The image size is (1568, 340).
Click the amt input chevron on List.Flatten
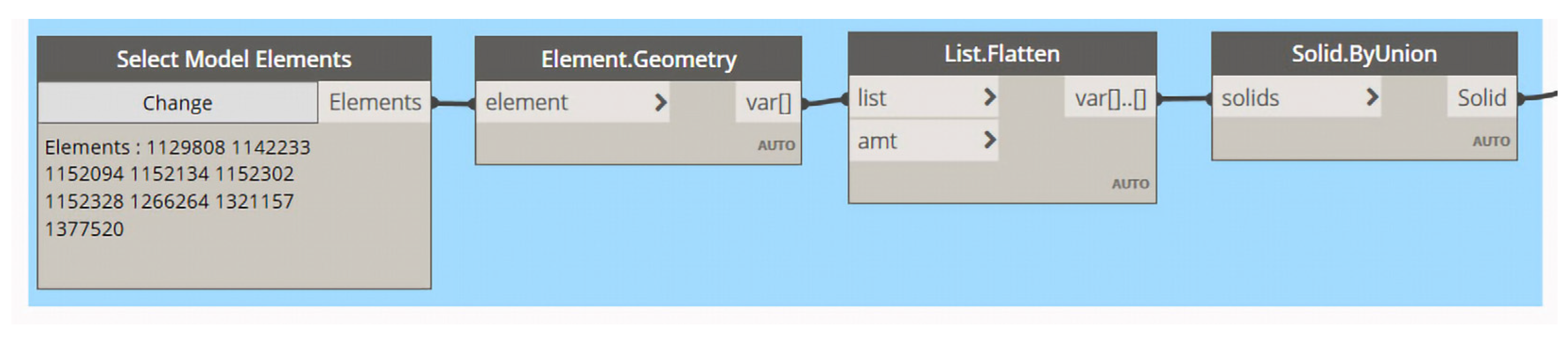990,140
